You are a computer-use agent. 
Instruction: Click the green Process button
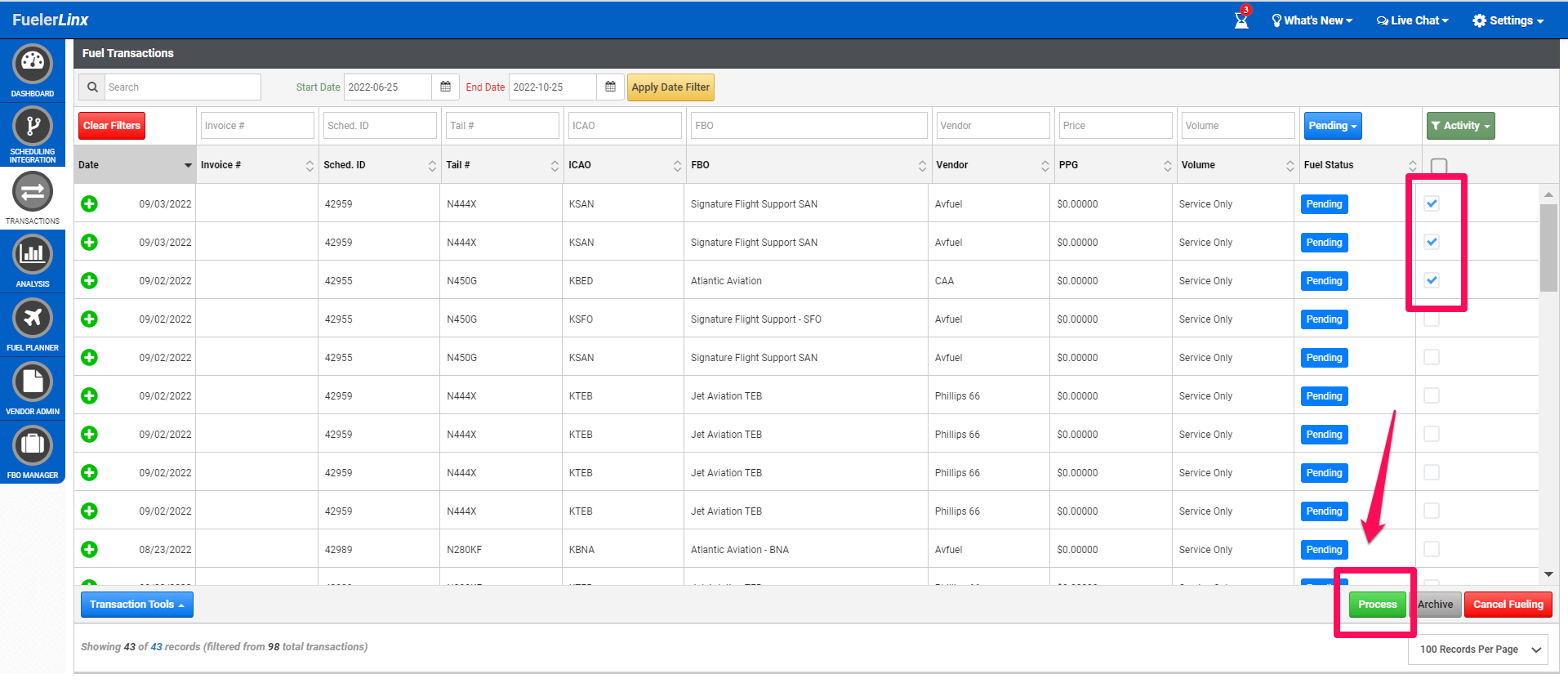click(x=1377, y=605)
